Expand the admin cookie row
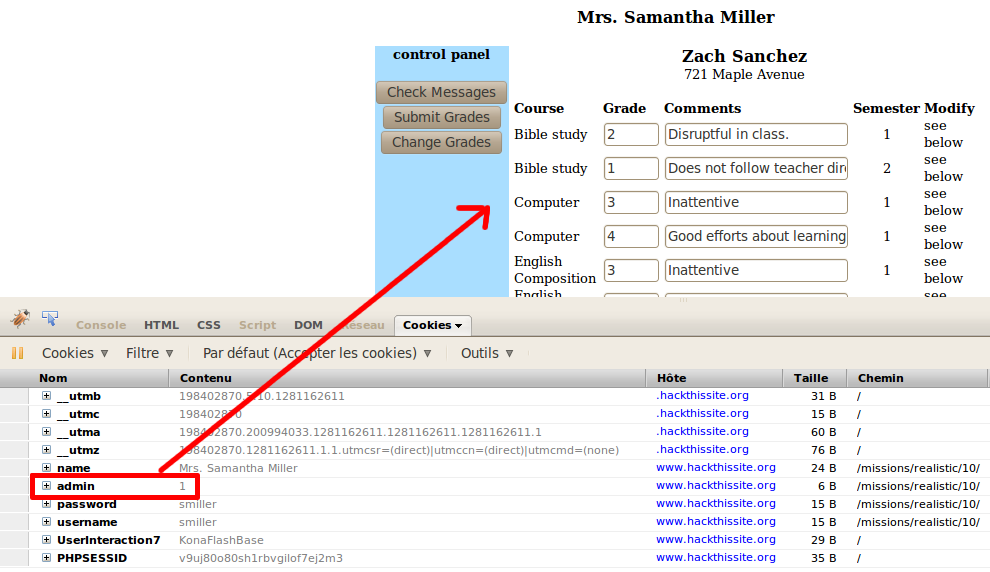The width and height of the screenshot is (990, 572). (46, 486)
